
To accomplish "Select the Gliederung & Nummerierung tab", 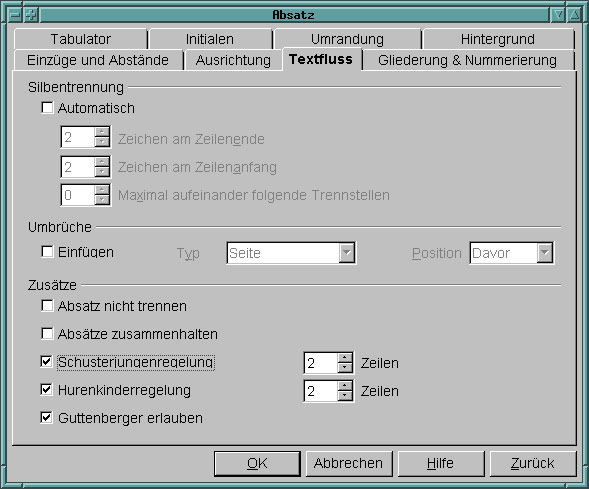I will pos(468,60).
